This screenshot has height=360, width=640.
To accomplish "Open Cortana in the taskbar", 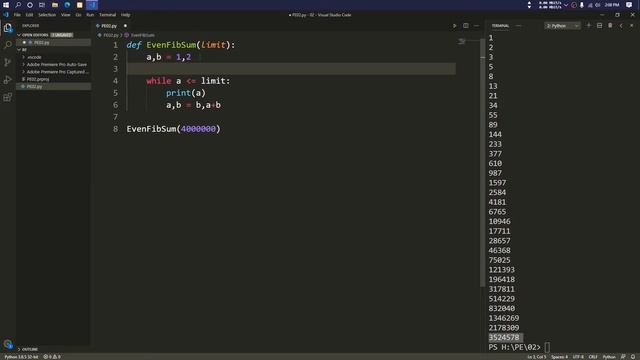I will (x=30, y=5).
